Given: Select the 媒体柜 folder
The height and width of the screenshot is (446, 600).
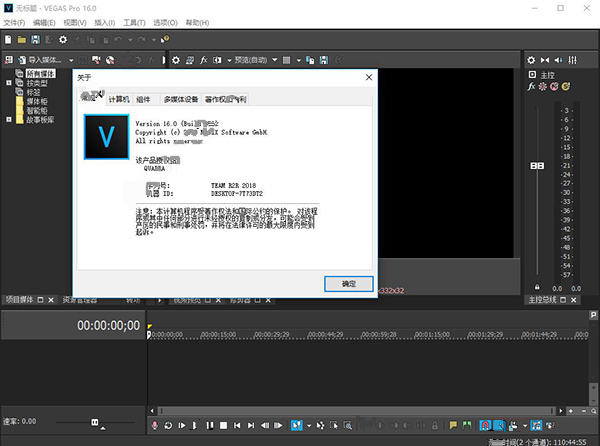Looking at the screenshot, I should (x=37, y=101).
